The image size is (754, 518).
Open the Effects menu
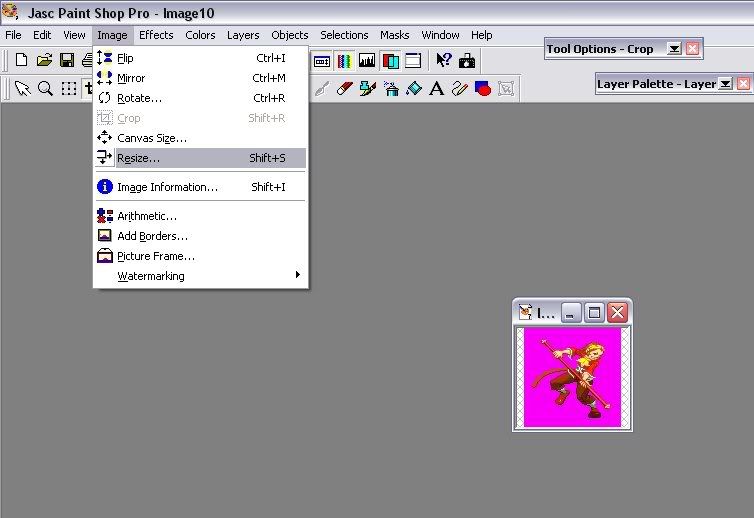(x=156, y=35)
